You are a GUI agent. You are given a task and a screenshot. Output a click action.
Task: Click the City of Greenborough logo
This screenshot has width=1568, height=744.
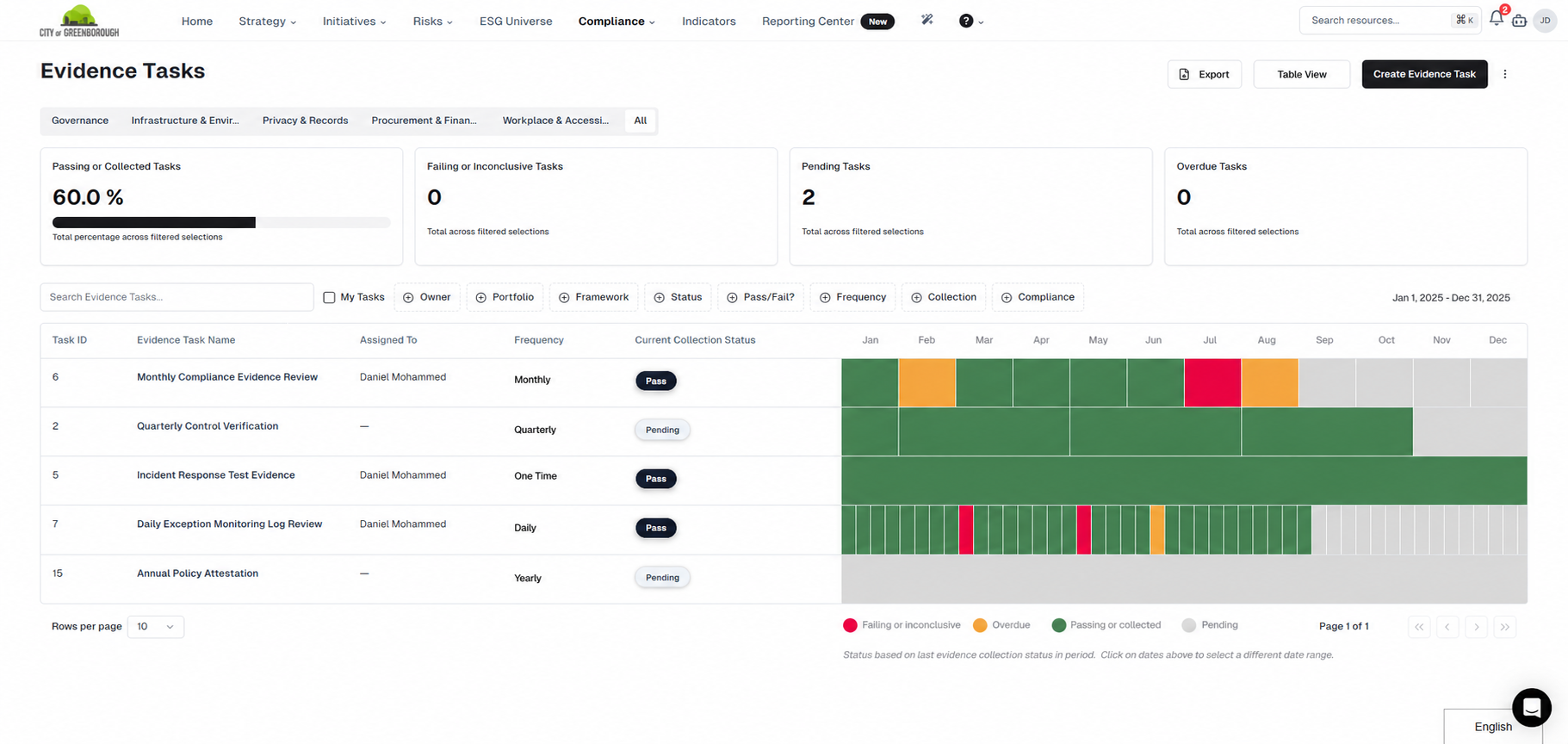pos(79,21)
